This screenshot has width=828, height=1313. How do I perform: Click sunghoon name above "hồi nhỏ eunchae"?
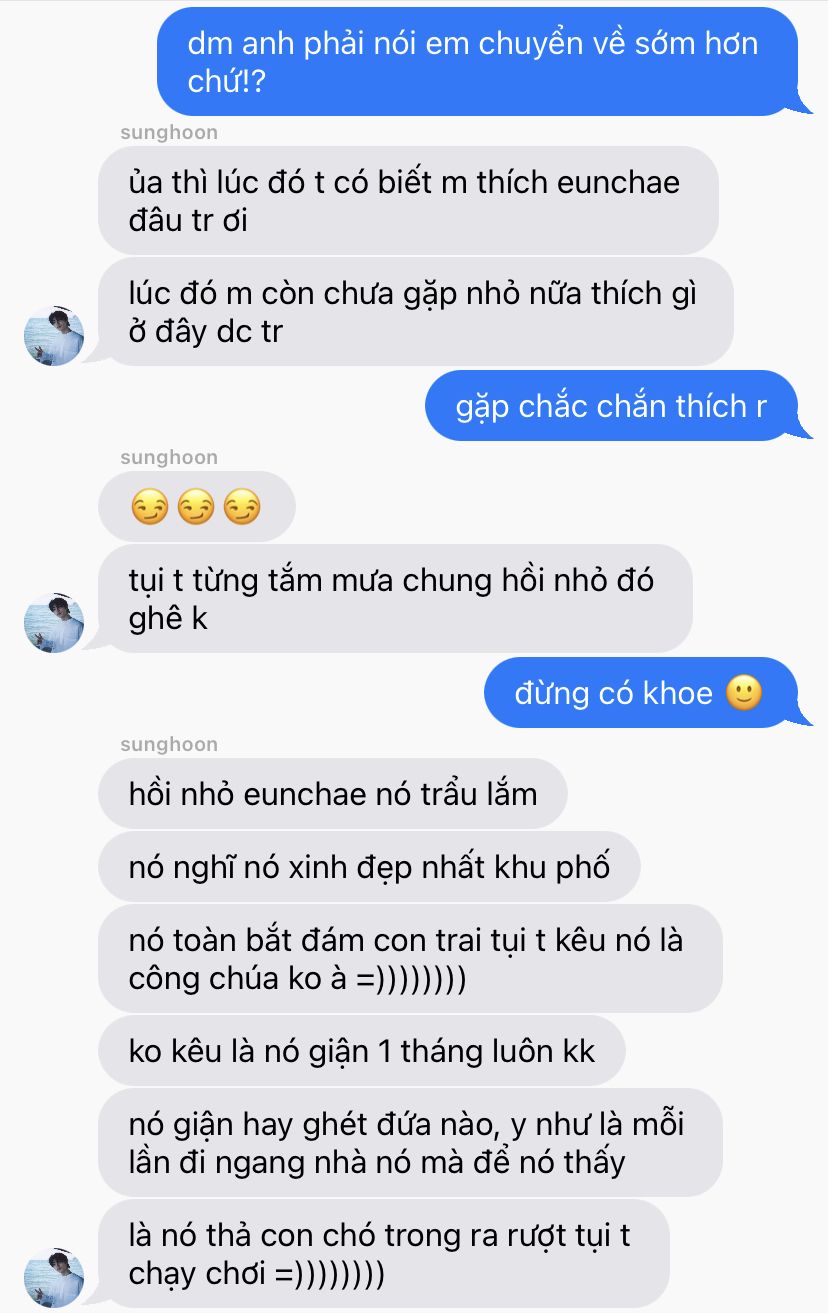(169, 745)
